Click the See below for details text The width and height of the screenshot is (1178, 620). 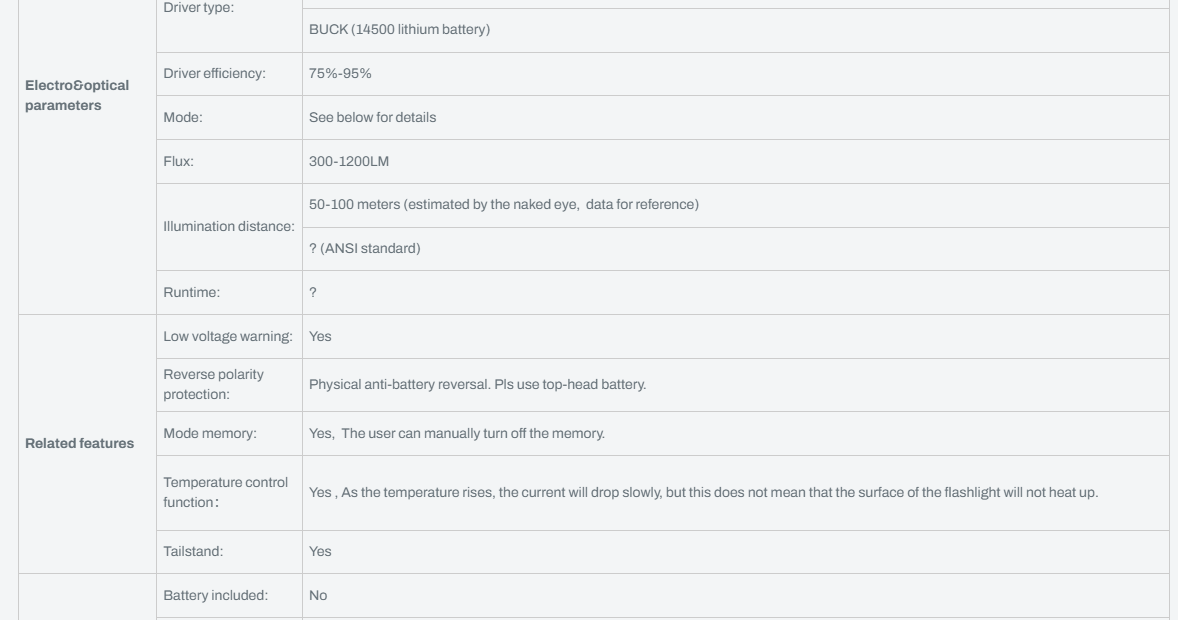[372, 117]
